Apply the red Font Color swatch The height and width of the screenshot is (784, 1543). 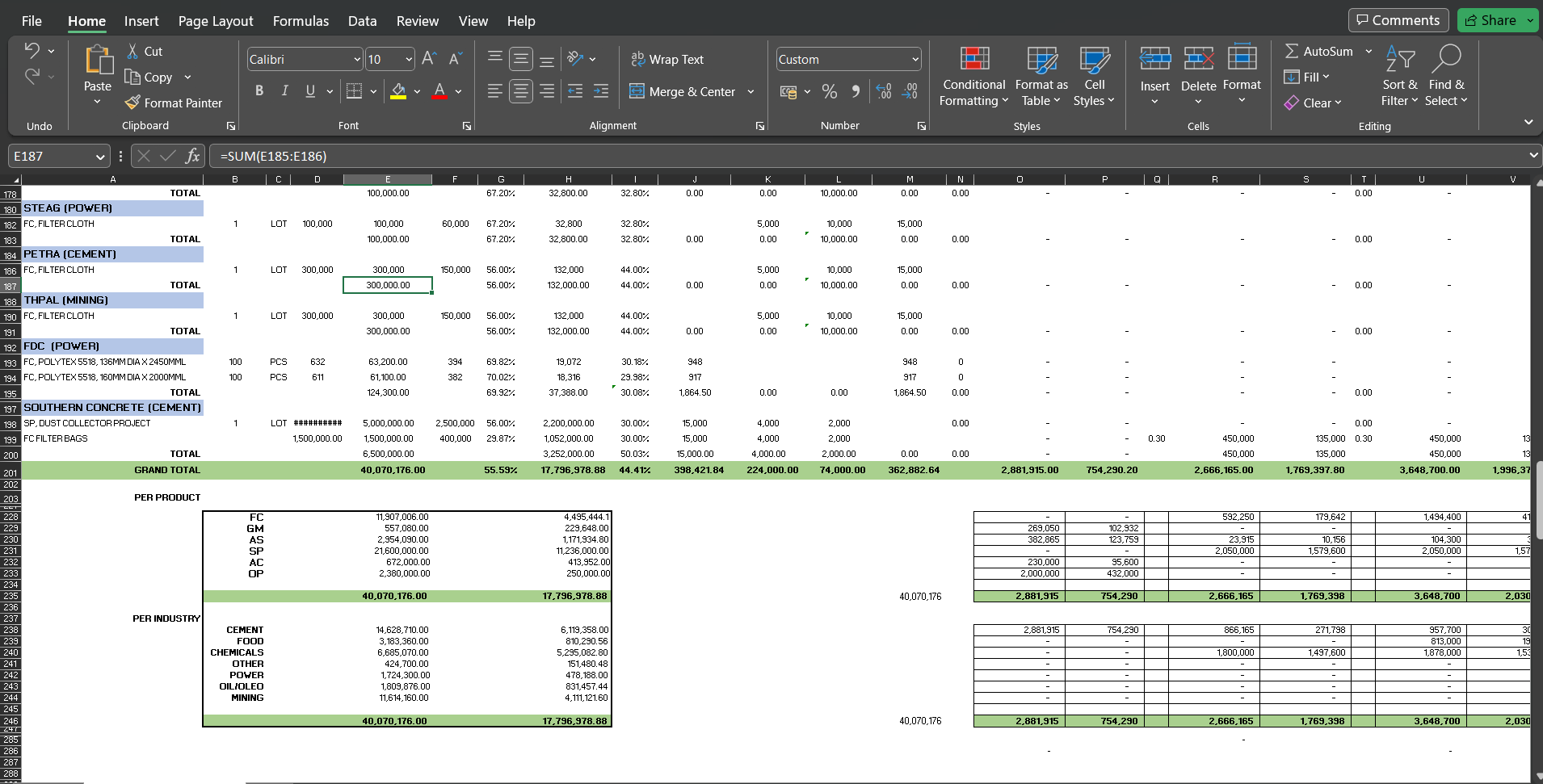tap(439, 91)
